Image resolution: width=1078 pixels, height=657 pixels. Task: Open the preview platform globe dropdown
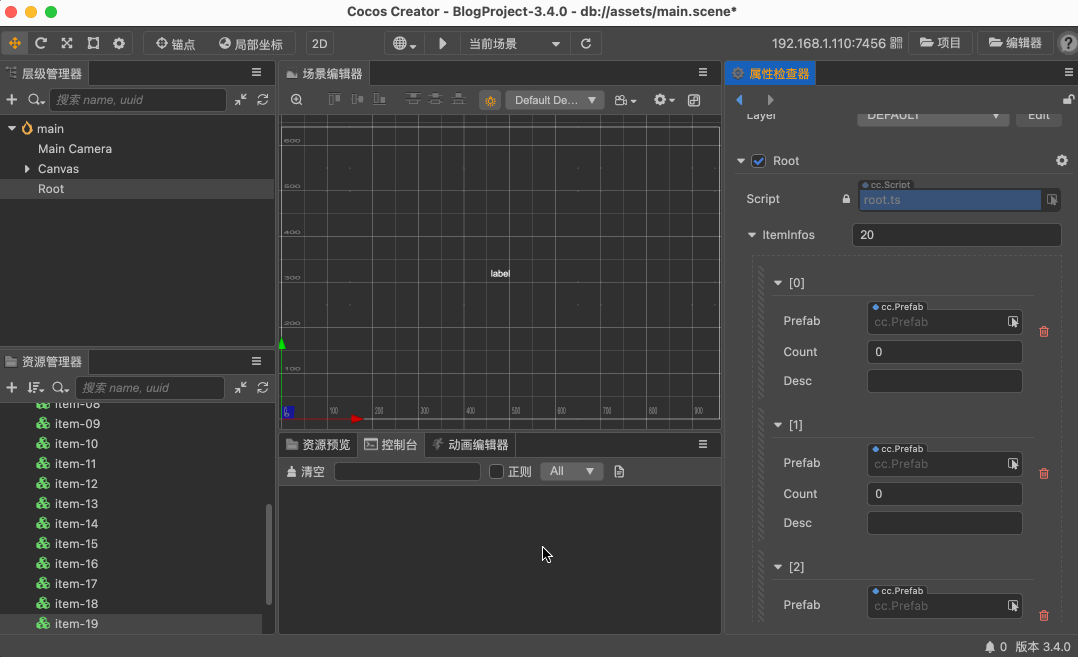point(404,43)
